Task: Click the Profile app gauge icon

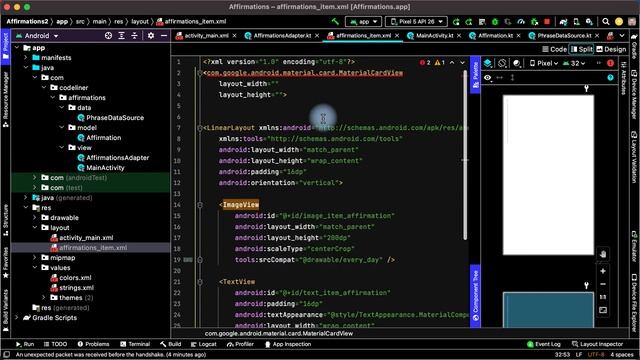Action: click(x=521, y=22)
